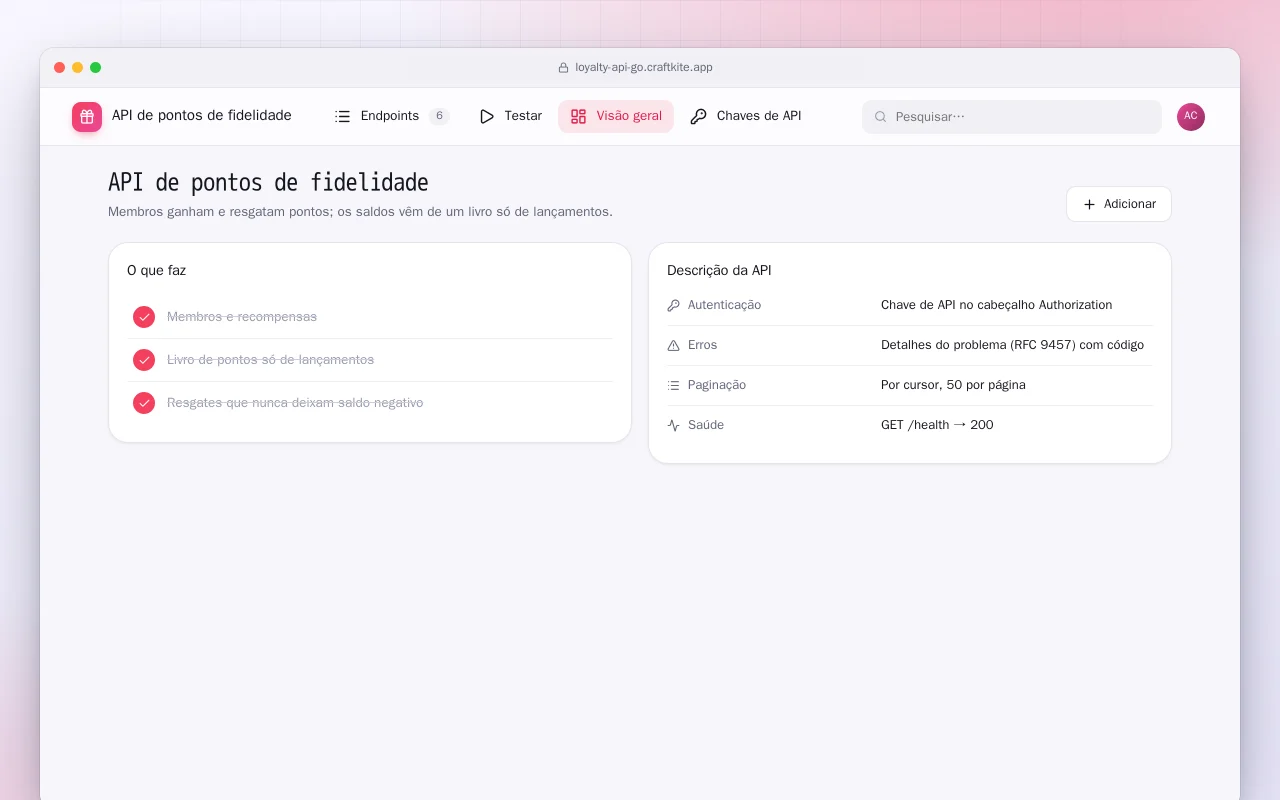This screenshot has height=800, width=1280.
Task: Click the page subtitle about Membros ganham pontos
Action: click(360, 212)
